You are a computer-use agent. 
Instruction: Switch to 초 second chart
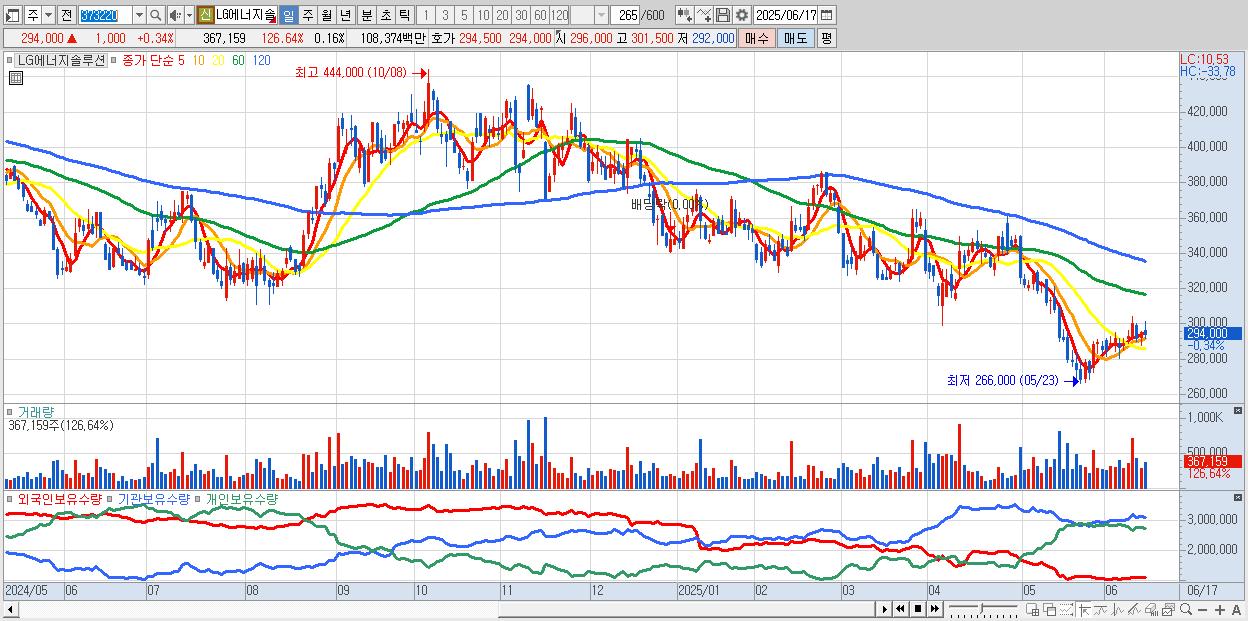coord(386,15)
